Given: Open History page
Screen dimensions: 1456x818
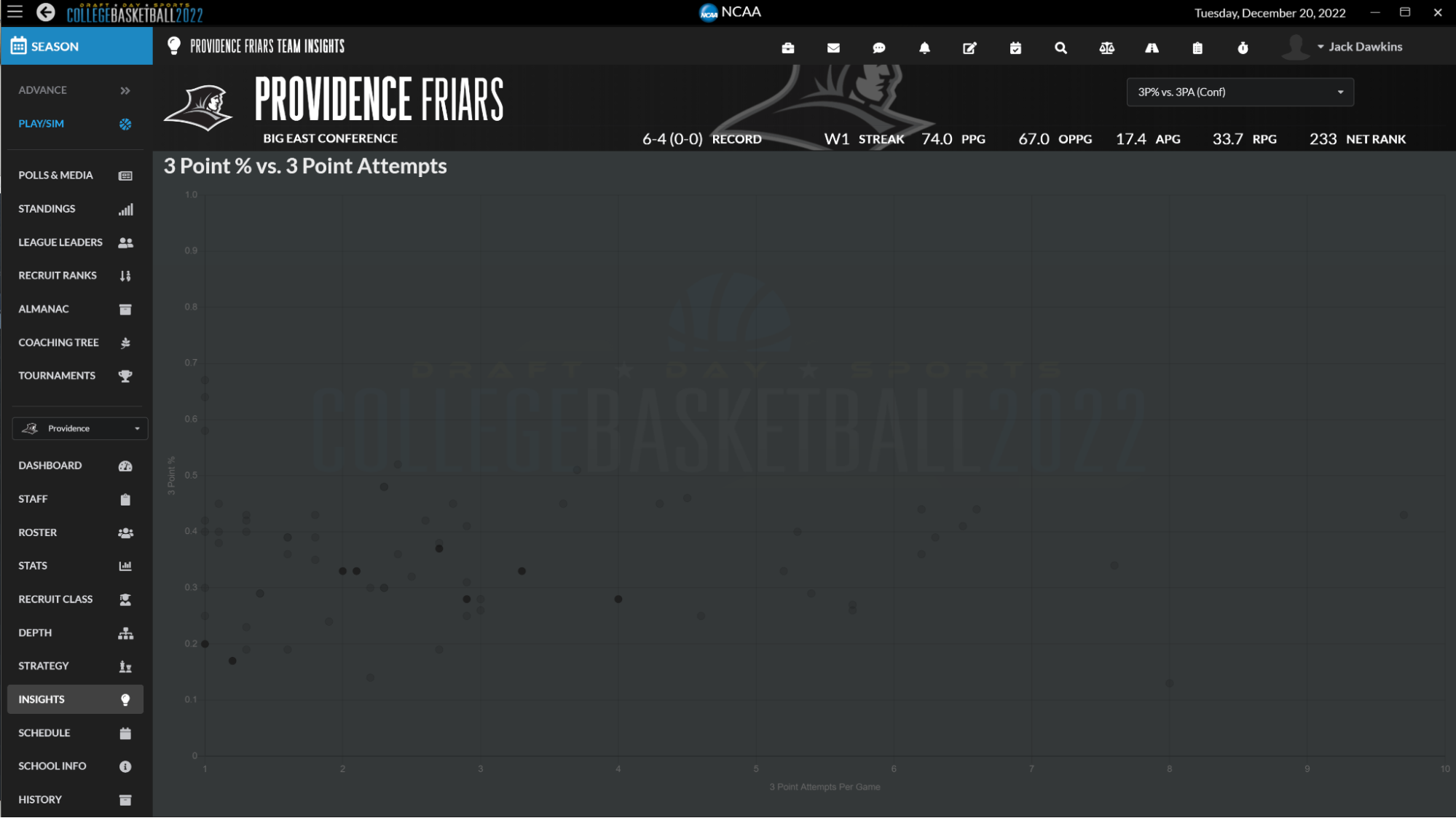Looking at the screenshot, I should [75, 800].
